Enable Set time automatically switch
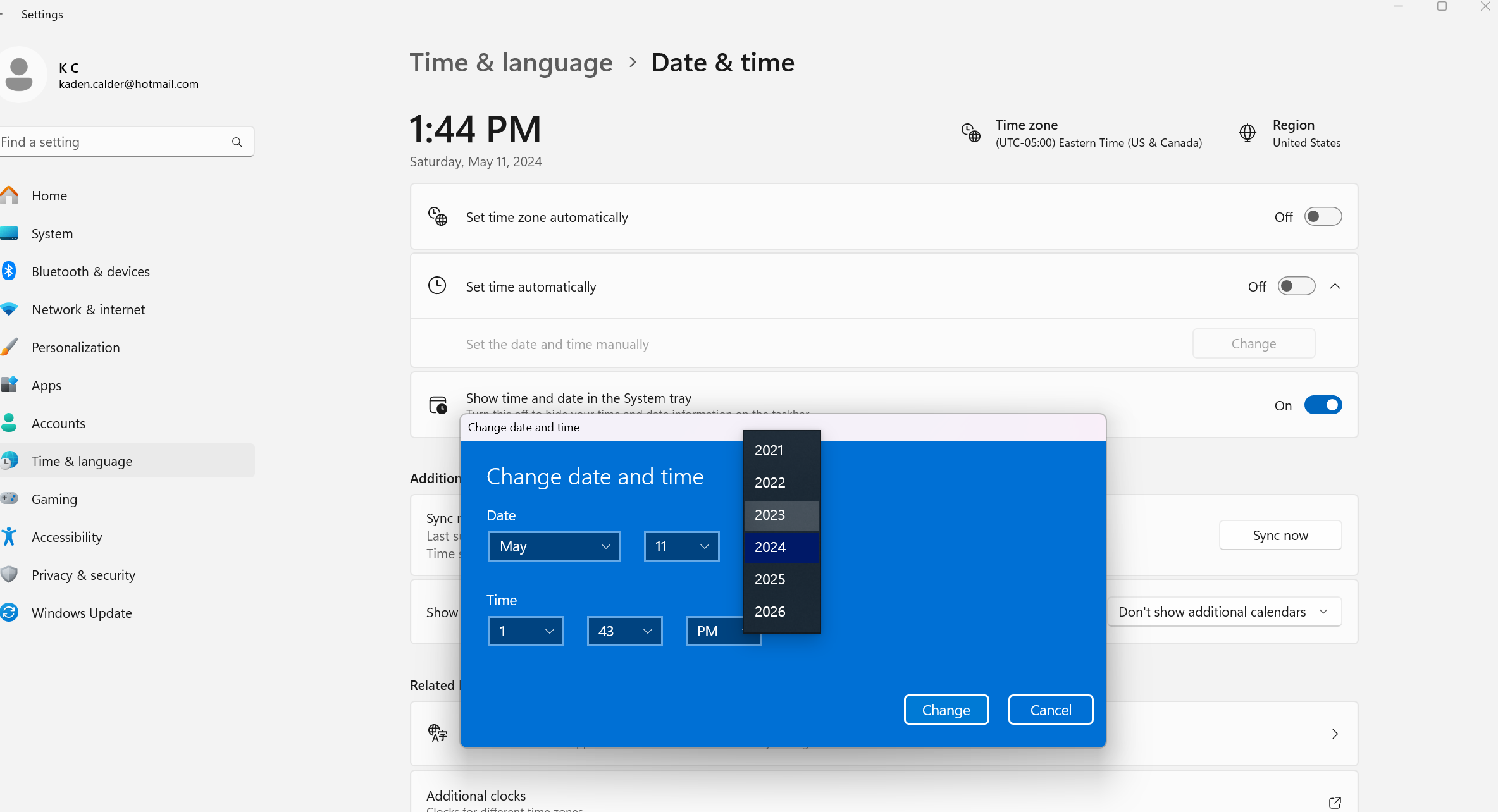 pyautogui.click(x=1296, y=286)
